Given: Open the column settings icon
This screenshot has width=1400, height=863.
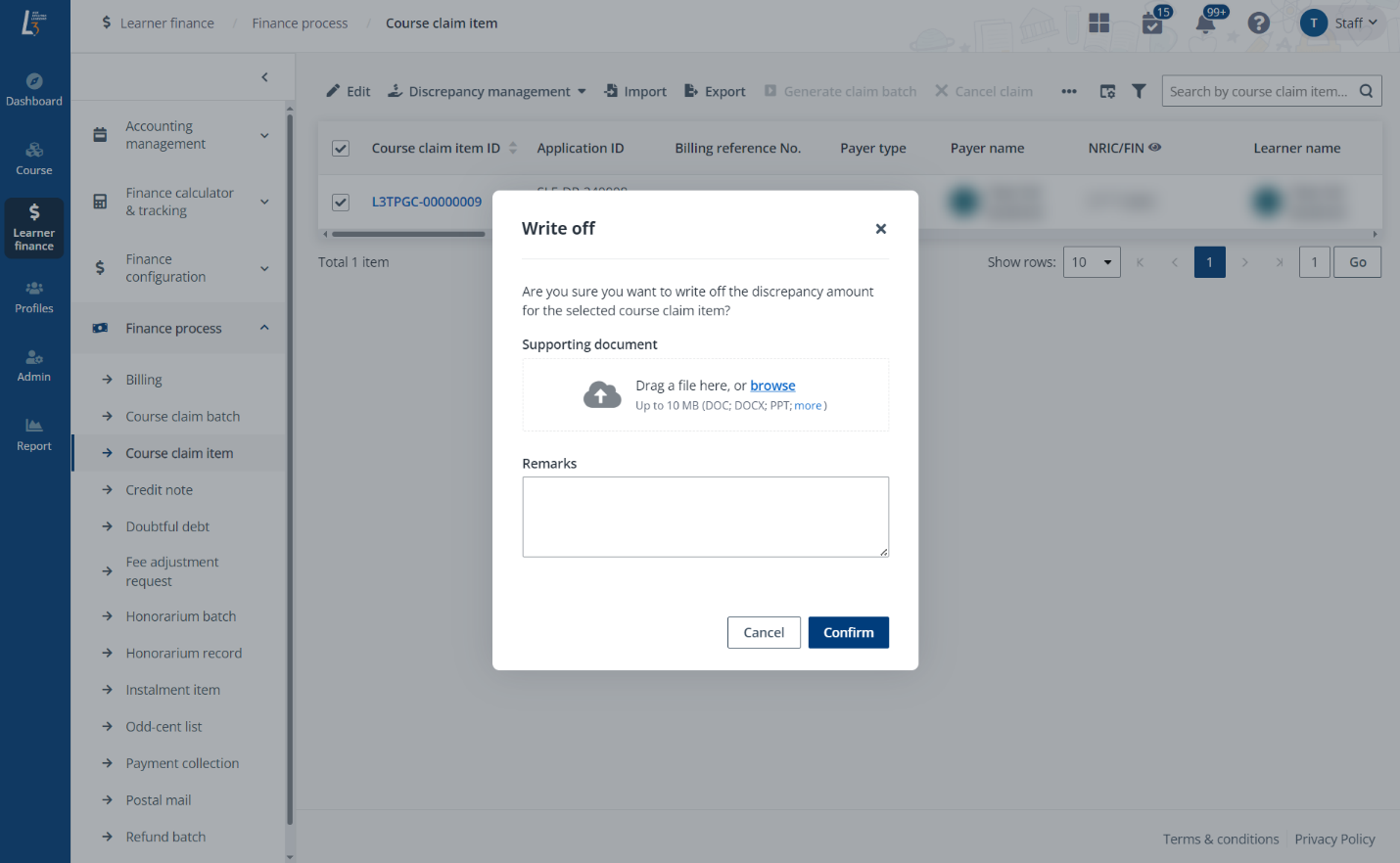Looking at the screenshot, I should coord(1107,91).
